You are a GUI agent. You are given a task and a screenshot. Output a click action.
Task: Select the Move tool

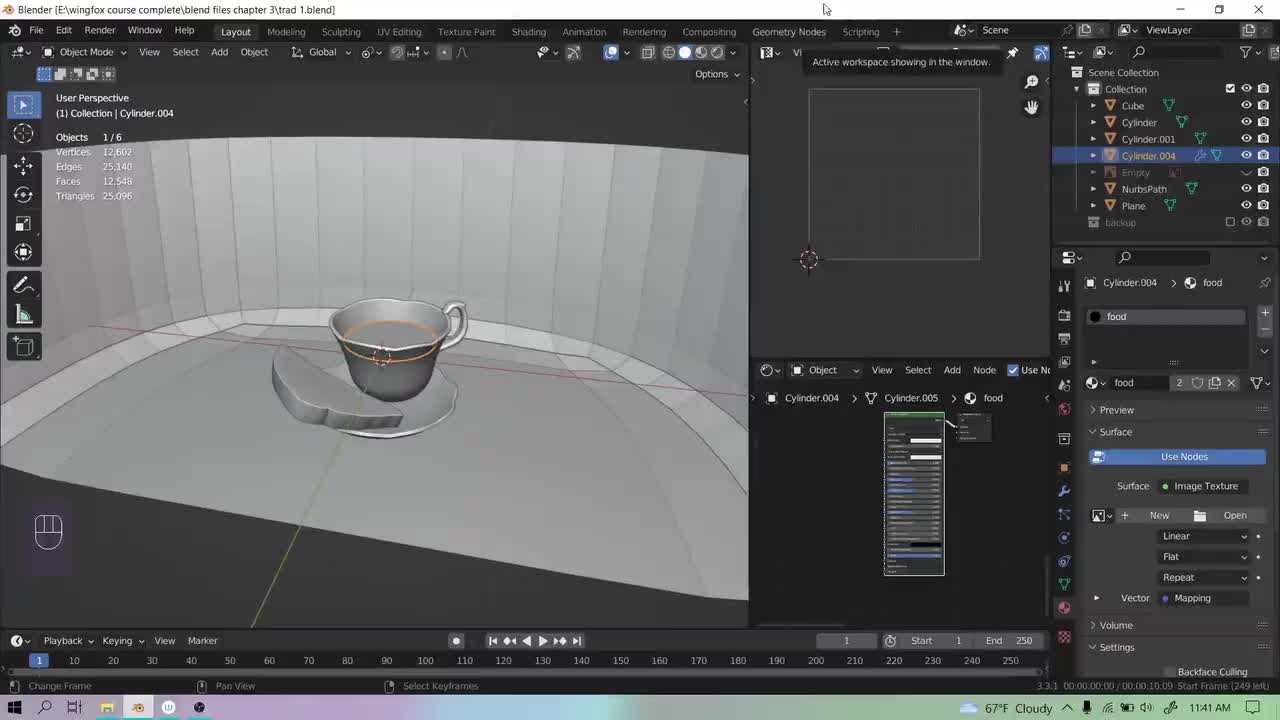tap(23, 165)
